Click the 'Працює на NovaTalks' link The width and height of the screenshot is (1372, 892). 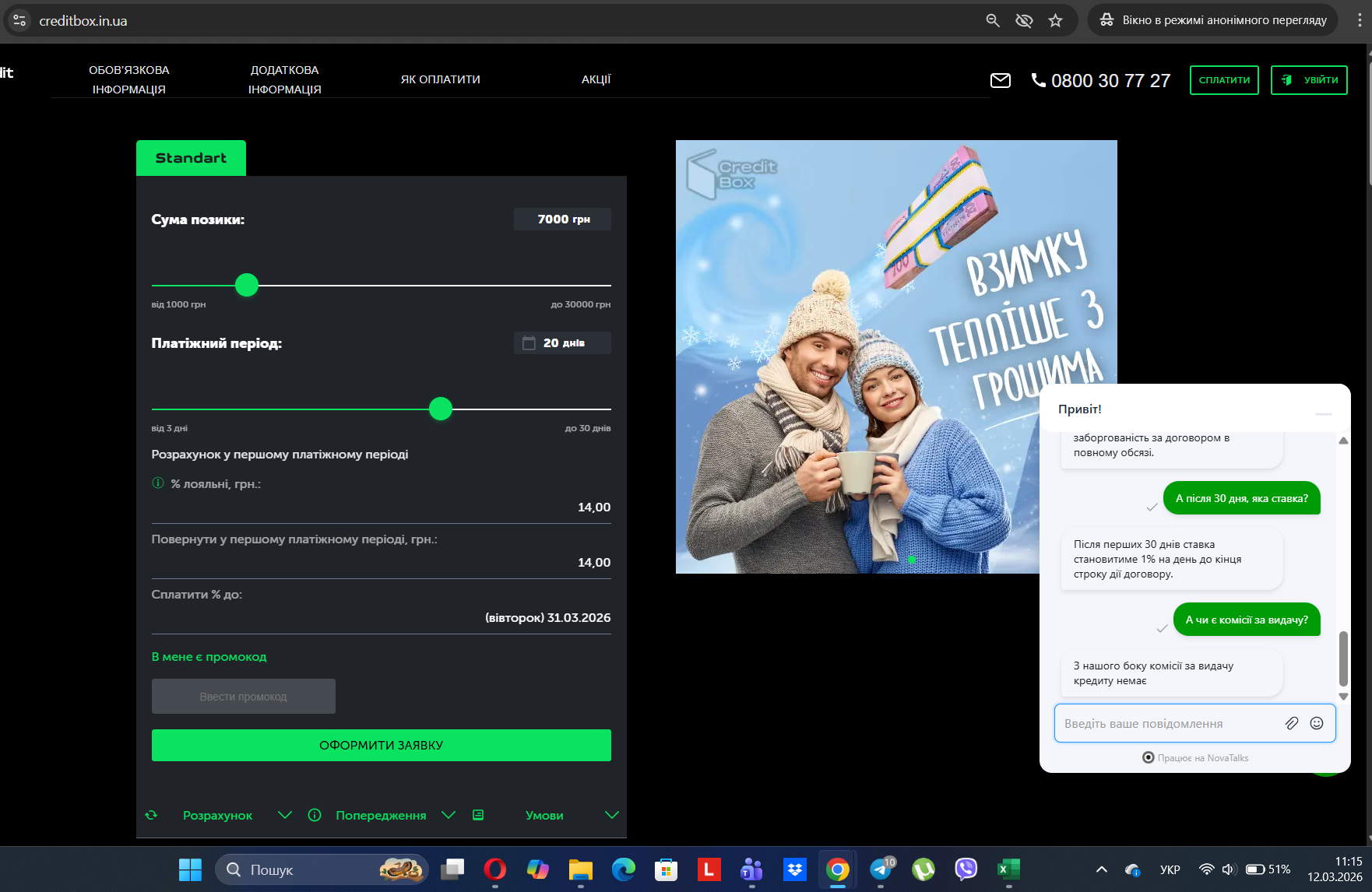[1195, 757]
